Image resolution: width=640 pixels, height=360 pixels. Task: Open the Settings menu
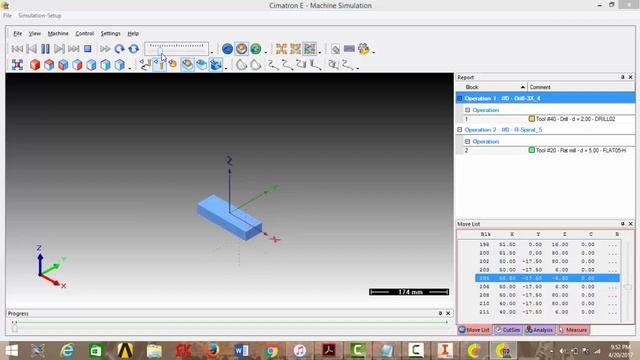tap(111, 33)
